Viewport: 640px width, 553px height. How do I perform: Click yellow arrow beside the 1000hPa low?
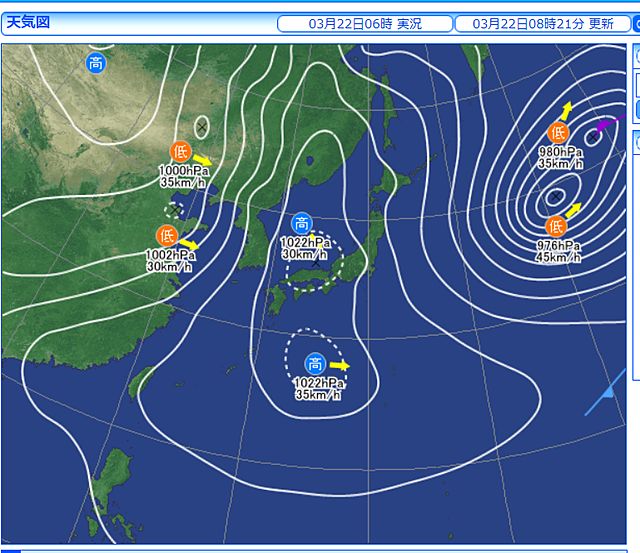[202, 158]
